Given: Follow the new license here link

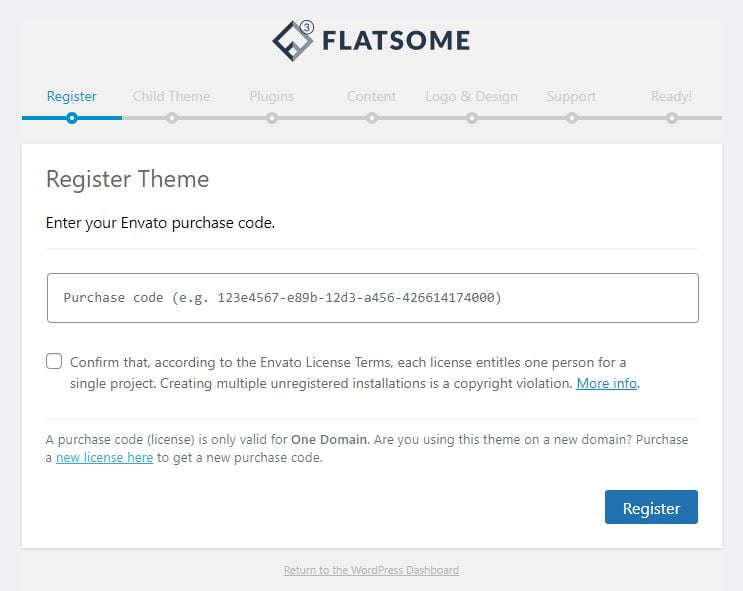Looking at the screenshot, I should click(x=104, y=458).
